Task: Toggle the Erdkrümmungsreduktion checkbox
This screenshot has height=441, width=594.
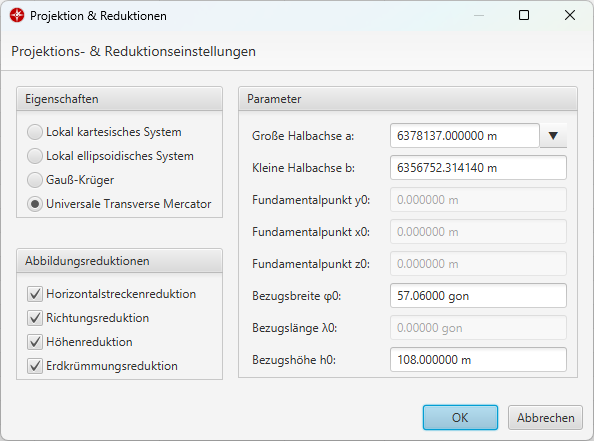Action: click(35, 366)
